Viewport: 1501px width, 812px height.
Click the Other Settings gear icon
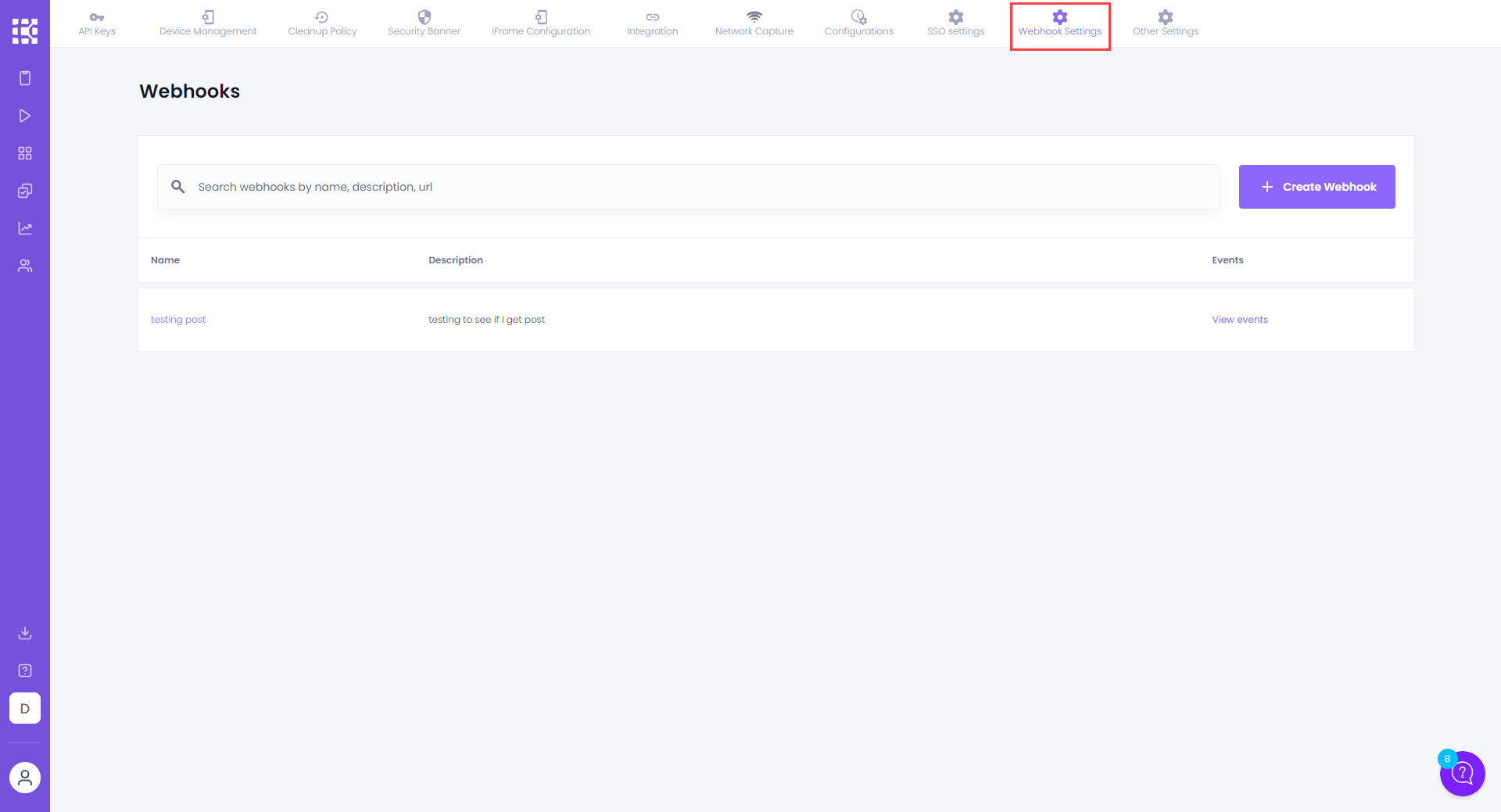(x=1166, y=16)
